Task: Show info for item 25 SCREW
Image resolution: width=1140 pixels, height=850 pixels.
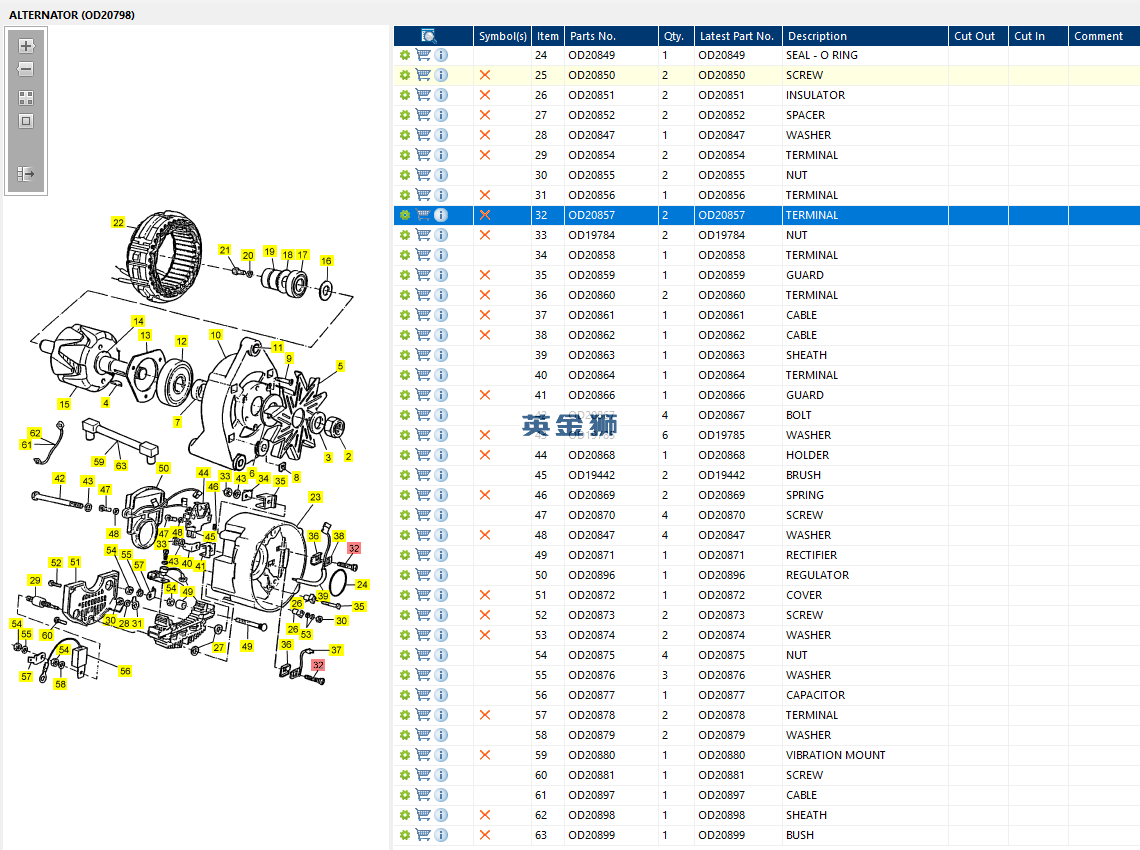Action: click(x=441, y=75)
